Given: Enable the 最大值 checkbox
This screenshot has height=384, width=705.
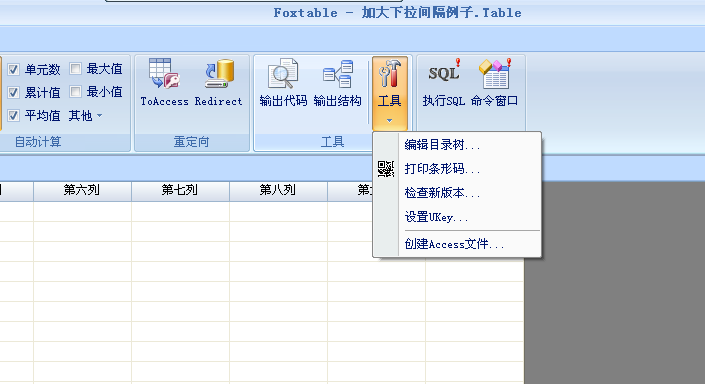Looking at the screenshot, I should click(x=76, y=68).
